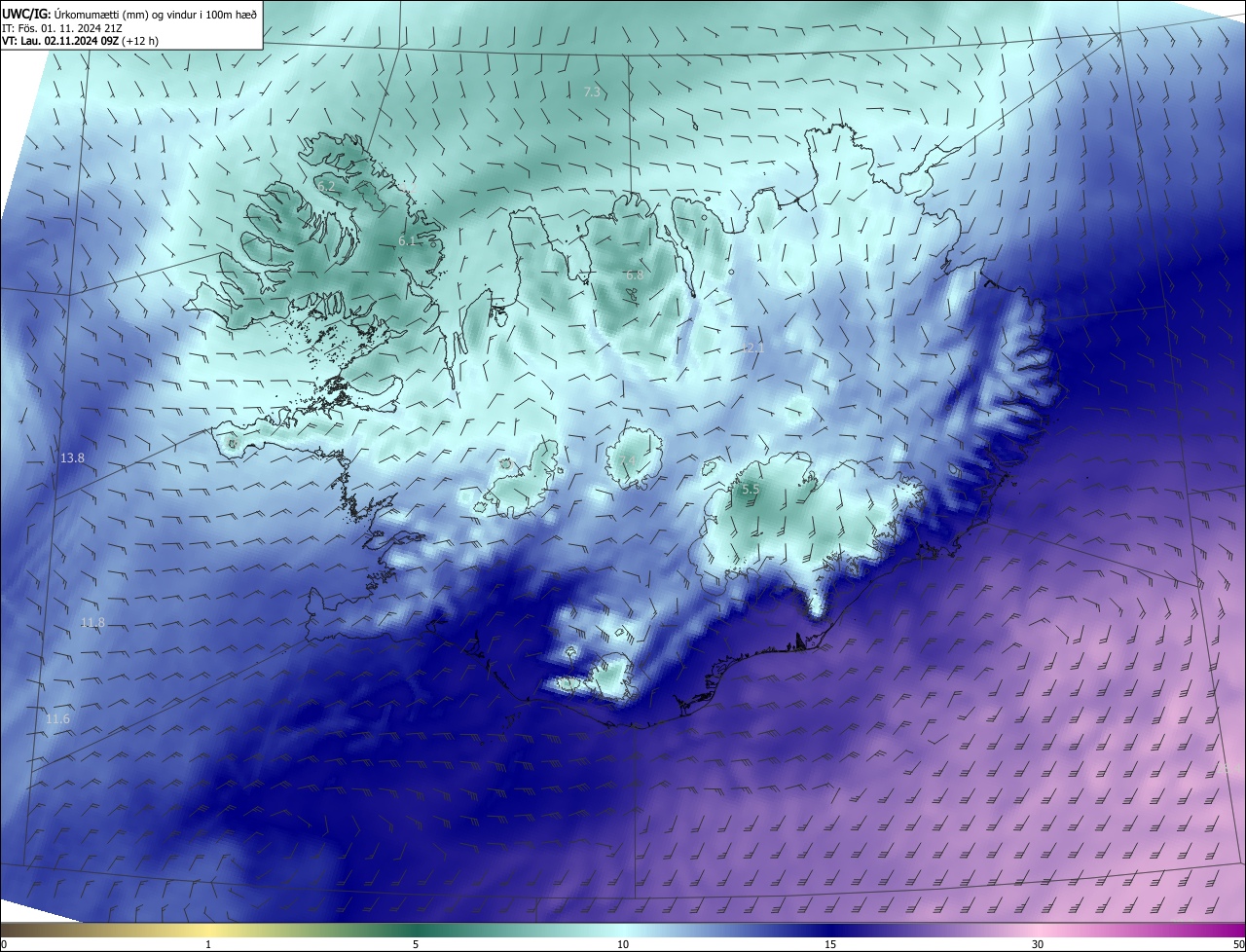Click the 6.8 value label in the north

[x=635, y=275]
